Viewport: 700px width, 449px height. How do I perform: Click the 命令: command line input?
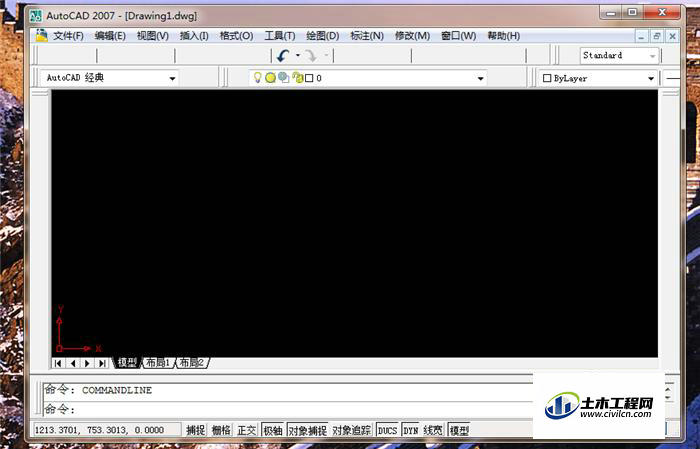tap(286, 409)
